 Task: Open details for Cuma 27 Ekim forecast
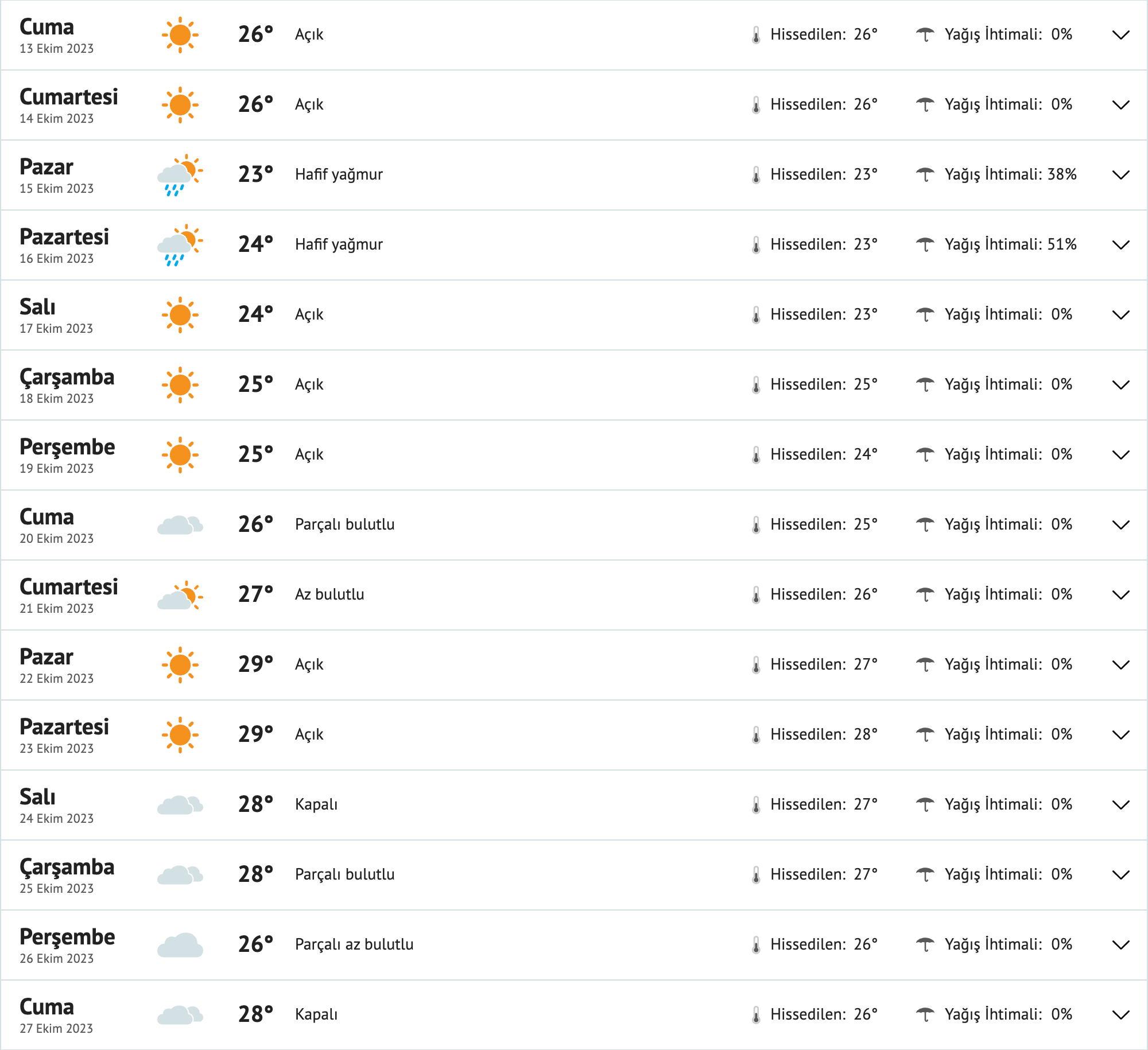tap(1120, 1014)
